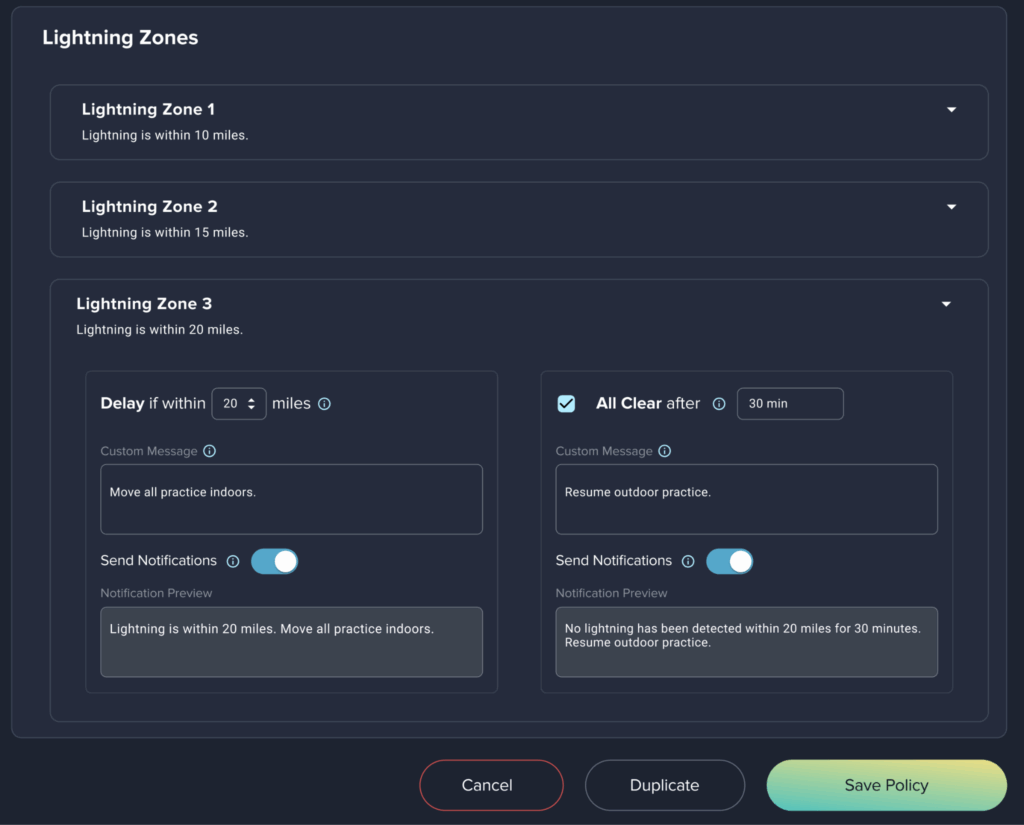Click info icon next to Delay miles

(324, 404)
